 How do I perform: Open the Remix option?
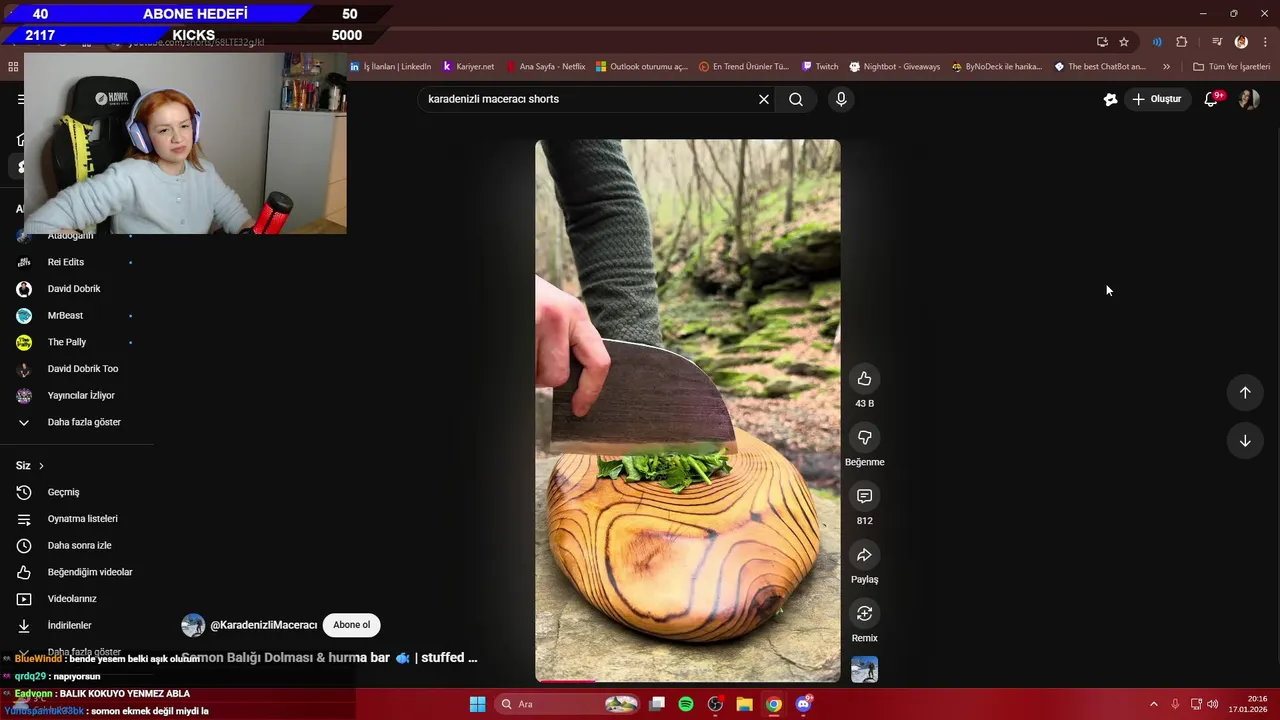coord(864,613)
